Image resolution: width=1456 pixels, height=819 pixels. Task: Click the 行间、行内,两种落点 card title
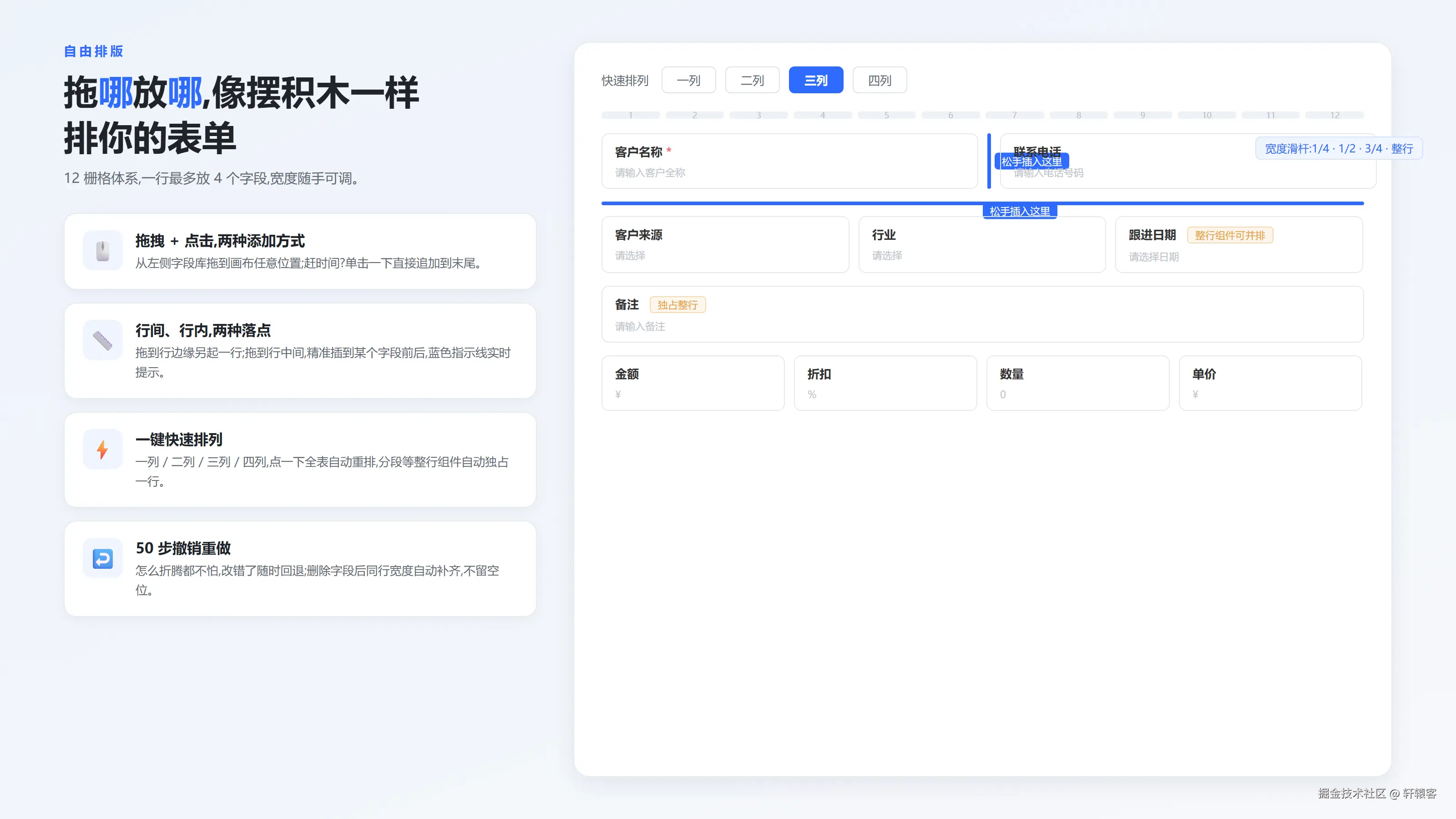pos(203,331)
